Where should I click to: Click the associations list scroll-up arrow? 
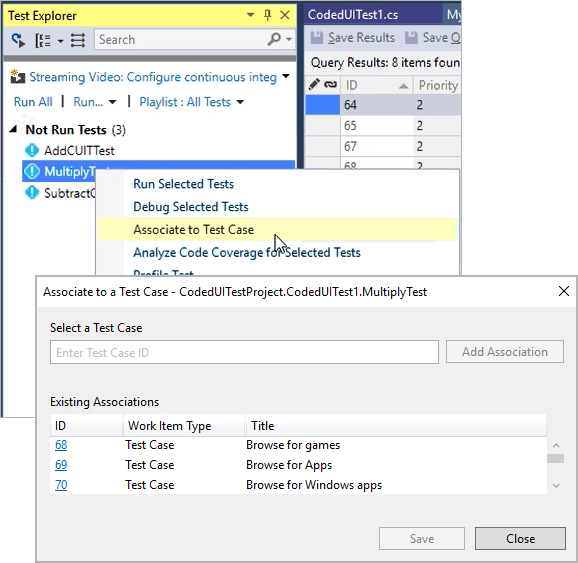(556, 446)
